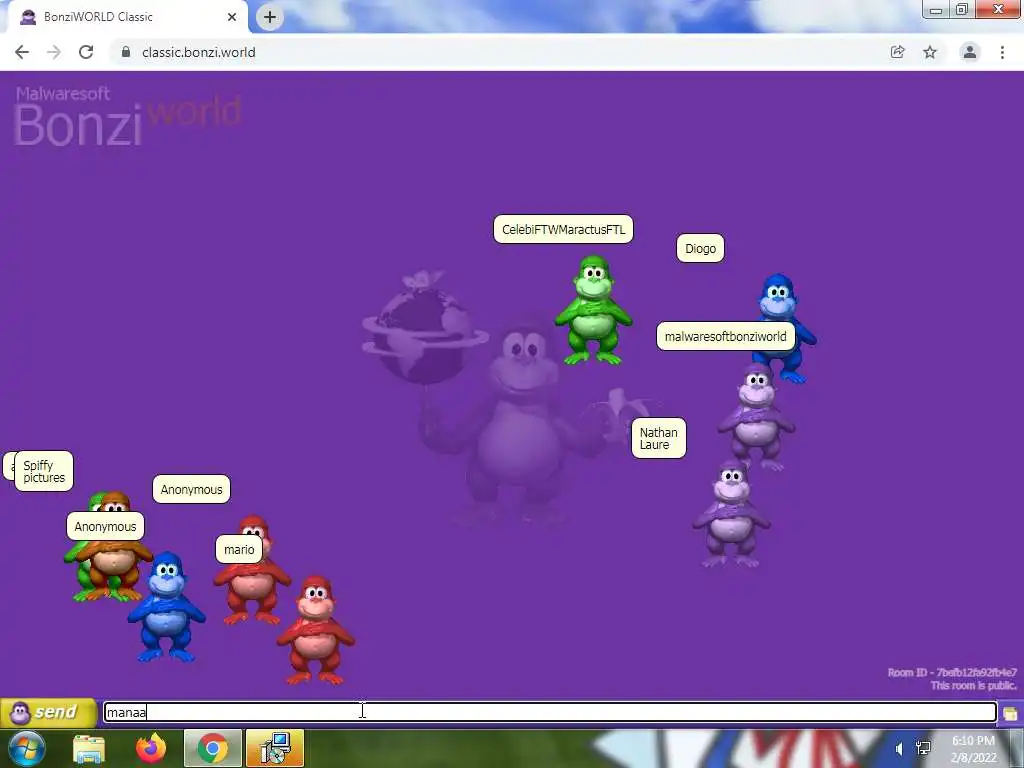Open the Chrome profile icon

click(970, 52)
